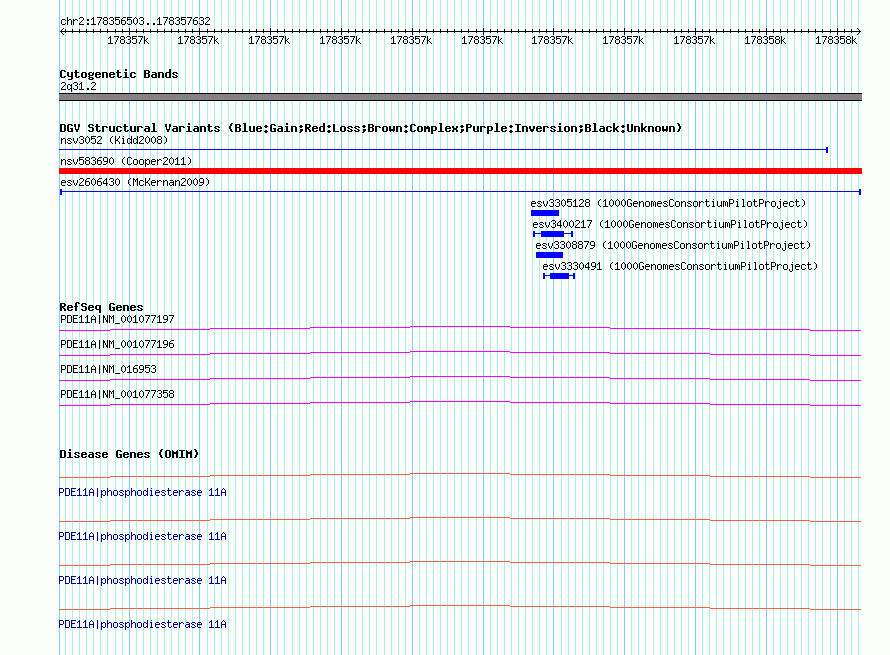This screenshot has width=890, height=655.
Task: Select the PDE11A|NM_001077197 transcript label
Action: pyautogui.click(x=117, y=320)
